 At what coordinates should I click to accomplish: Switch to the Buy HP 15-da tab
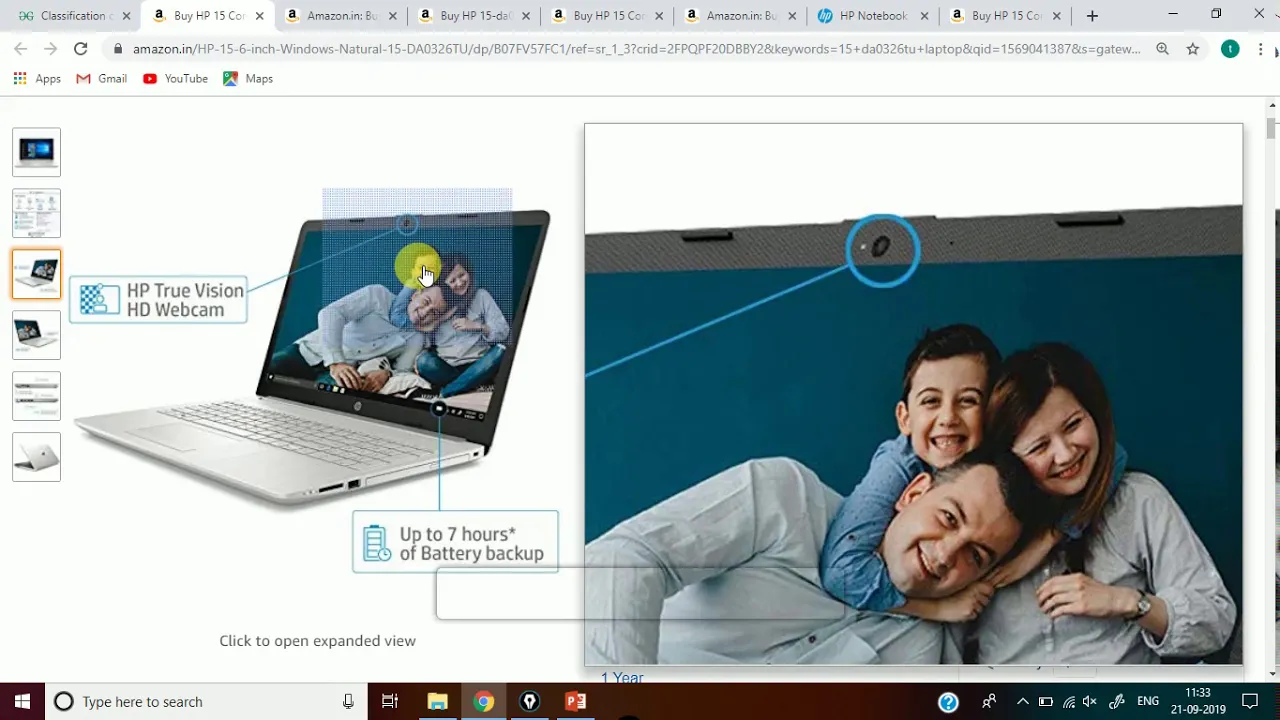point(474,16)
